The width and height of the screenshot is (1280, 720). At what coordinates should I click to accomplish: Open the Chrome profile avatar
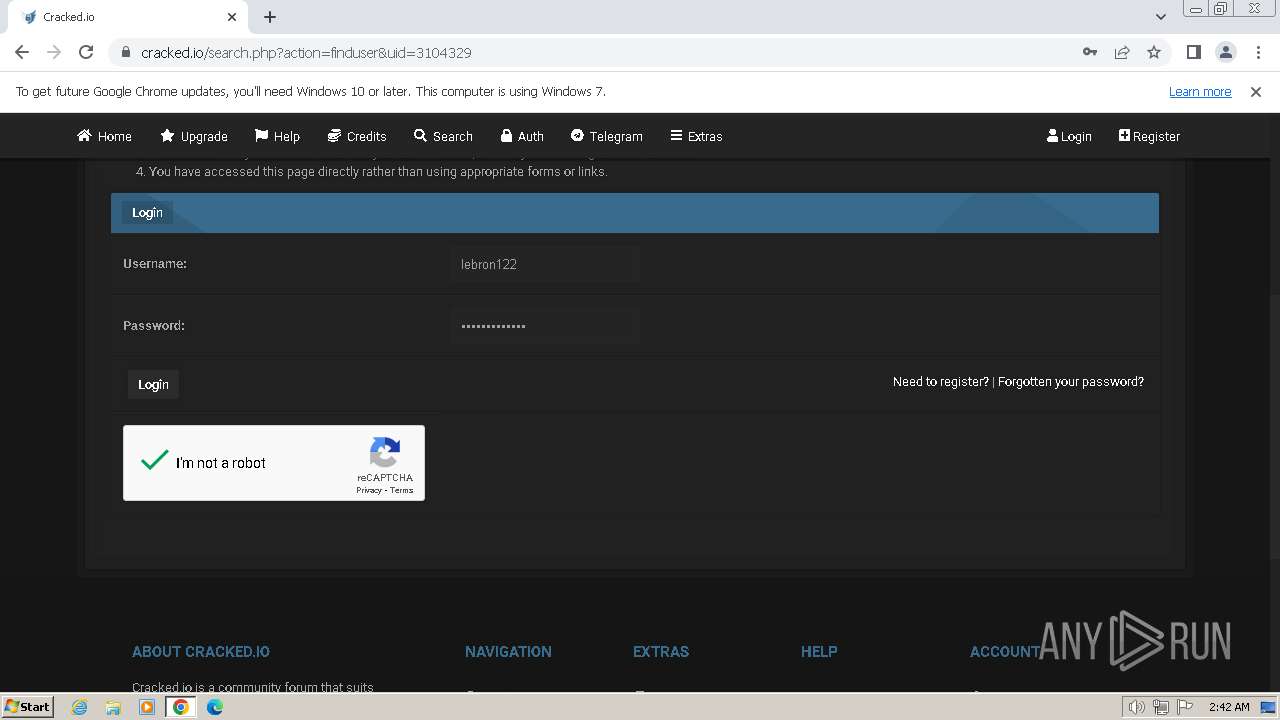click(1225, 52)
